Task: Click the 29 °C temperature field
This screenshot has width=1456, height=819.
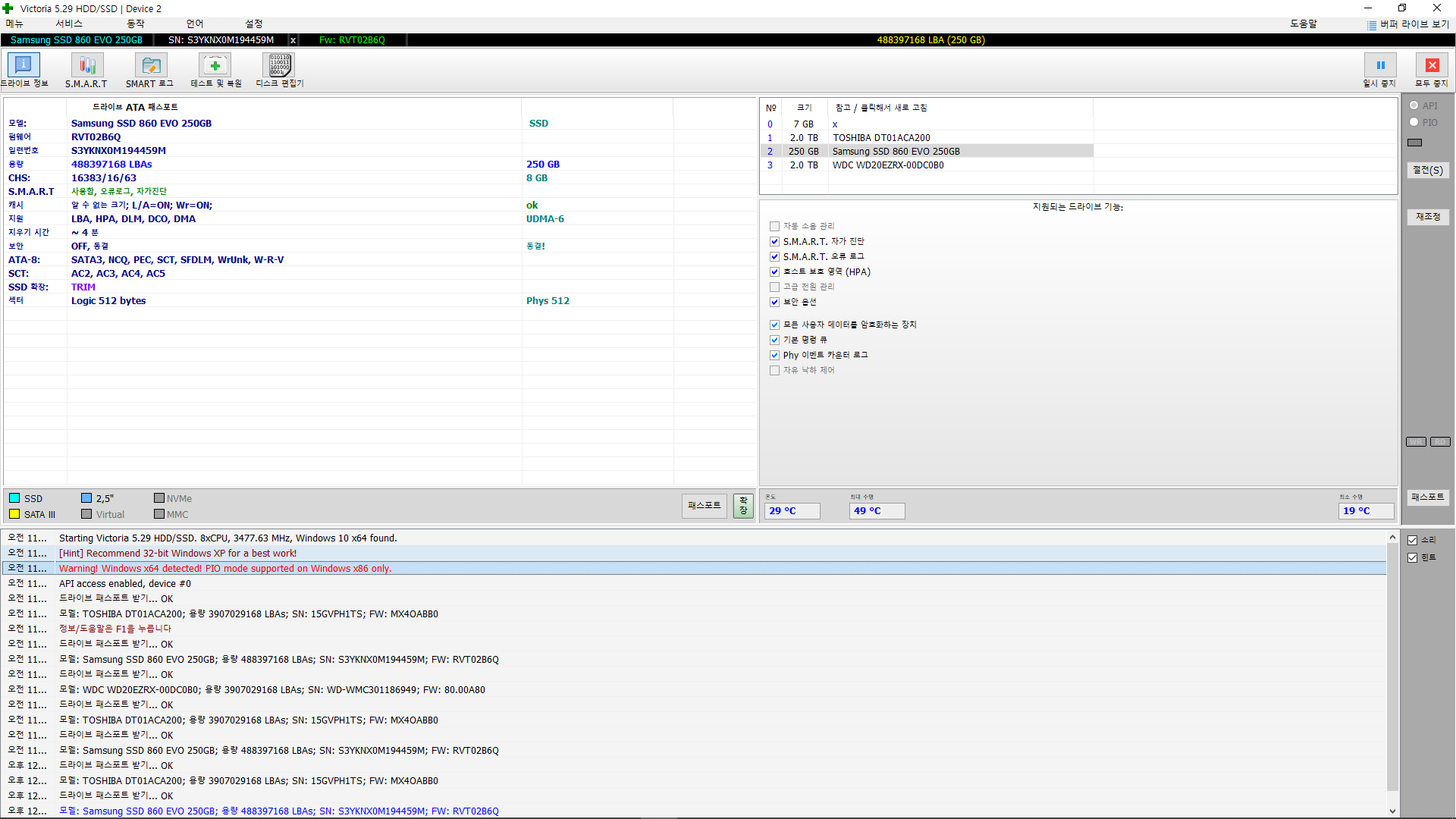Action: [x=792, y=511]
